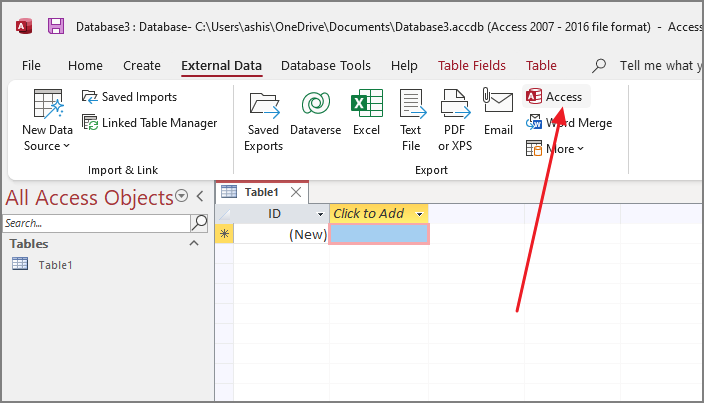Open Linked Table Manager
This screenshot has width=704, height=403.
(149, 123)
